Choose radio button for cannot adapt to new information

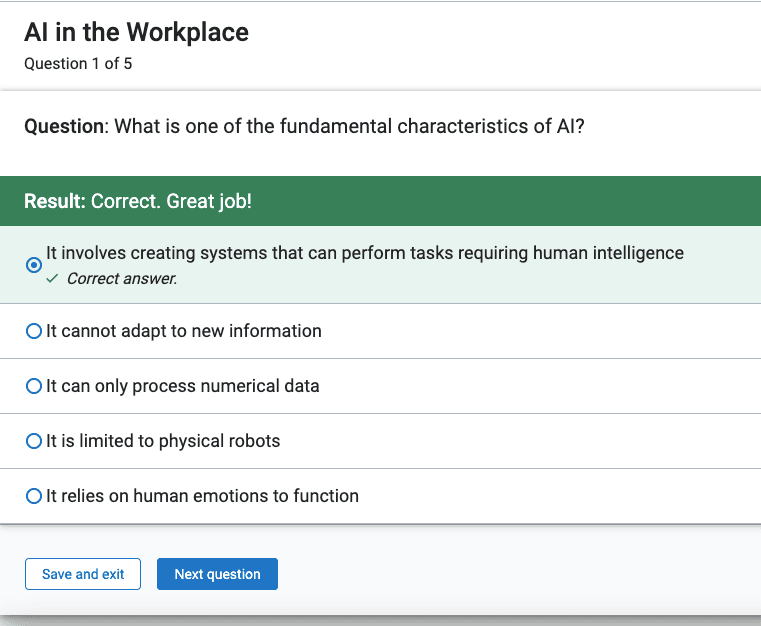tap(33, 331)
